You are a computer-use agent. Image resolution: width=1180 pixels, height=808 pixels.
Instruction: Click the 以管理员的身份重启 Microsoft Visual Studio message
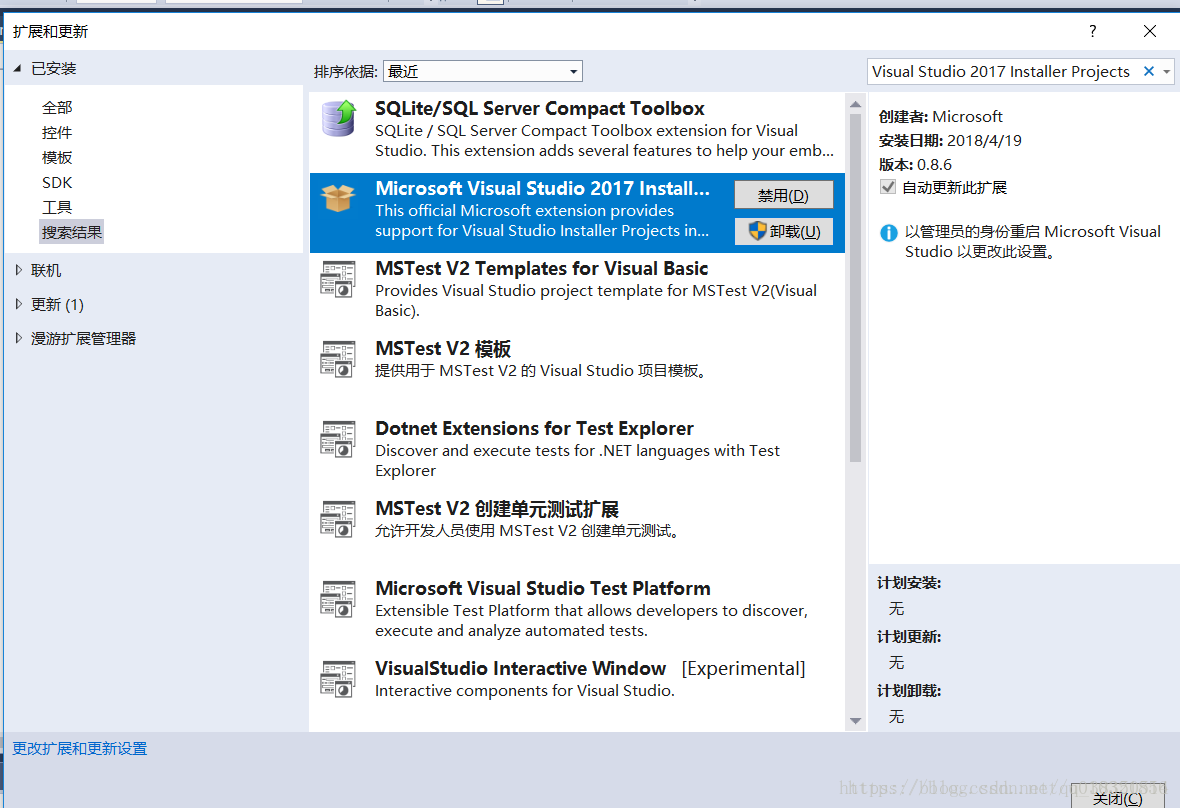(1032, 241)
